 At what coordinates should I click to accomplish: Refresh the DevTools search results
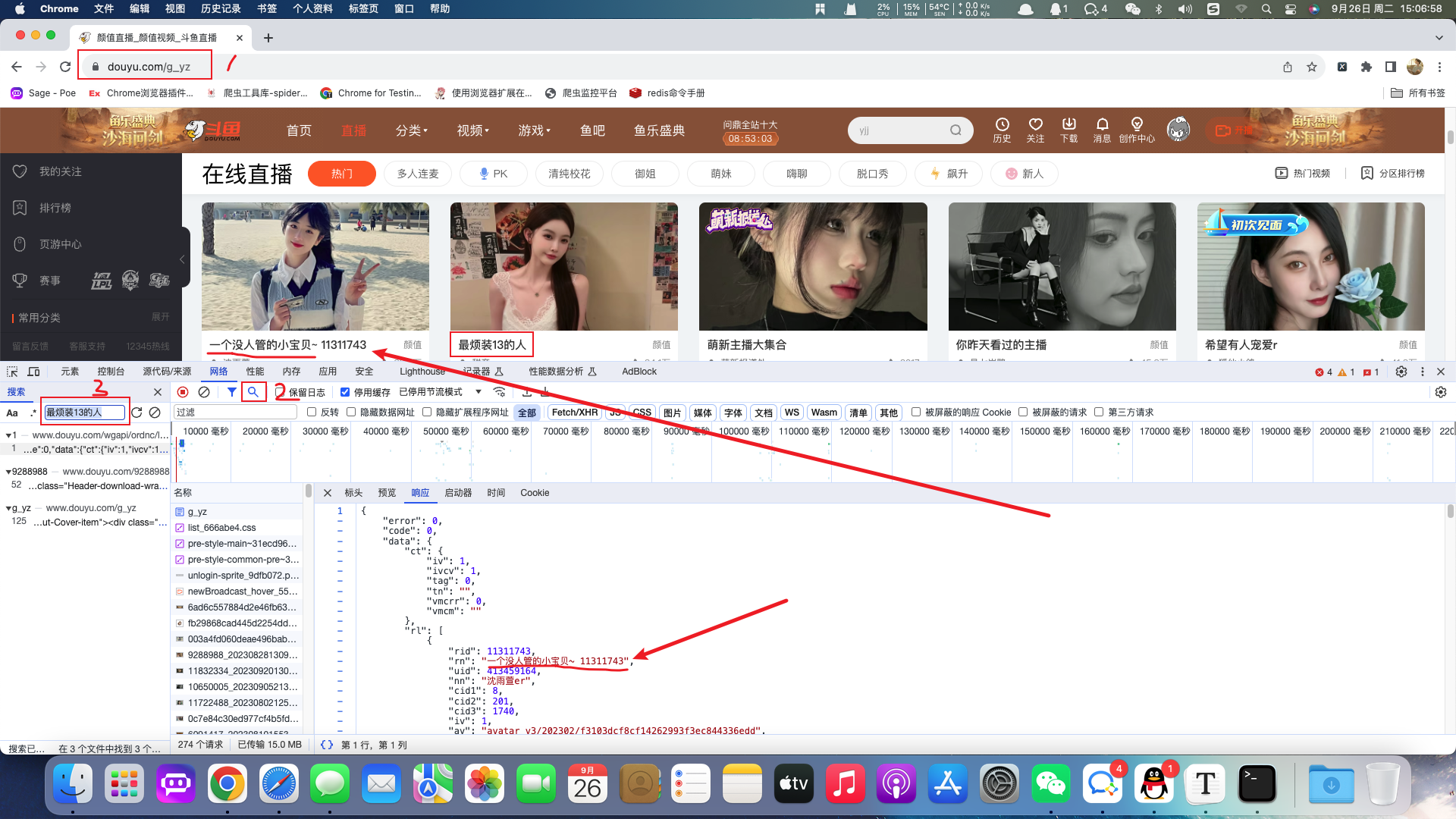click(x=136, y=413)
